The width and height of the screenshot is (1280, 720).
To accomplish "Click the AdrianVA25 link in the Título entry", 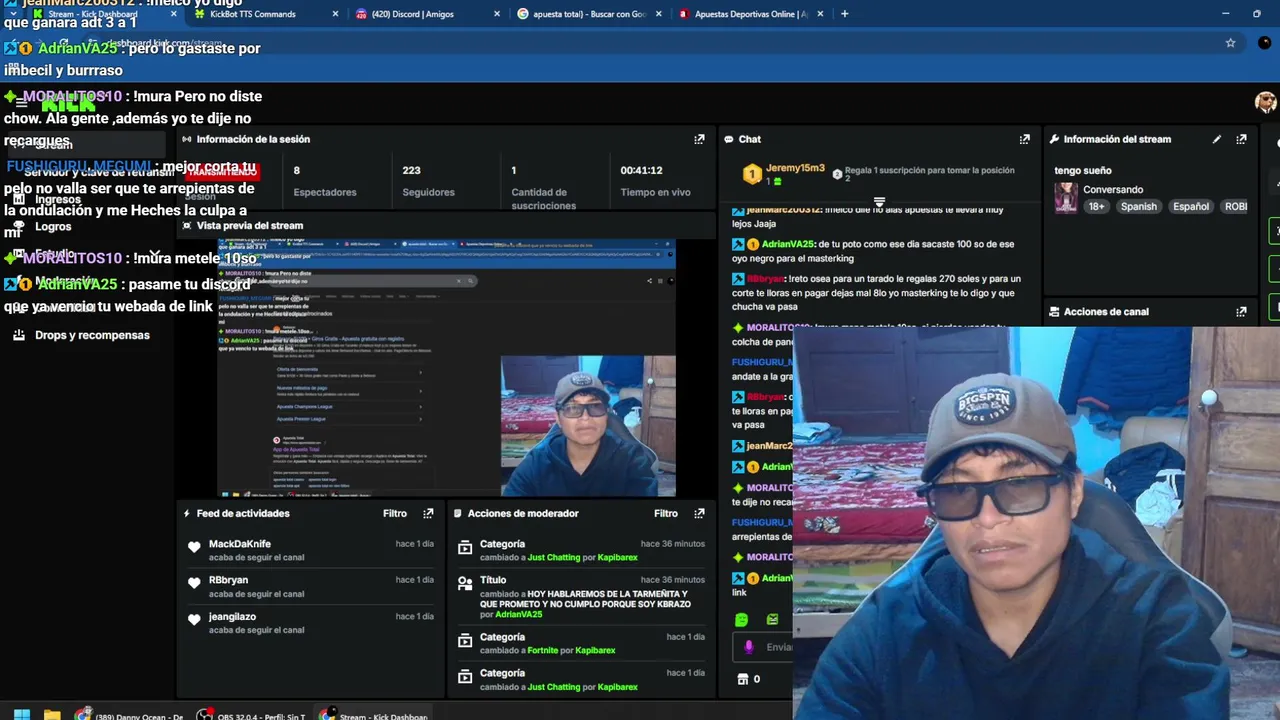I will click(518, 615).
